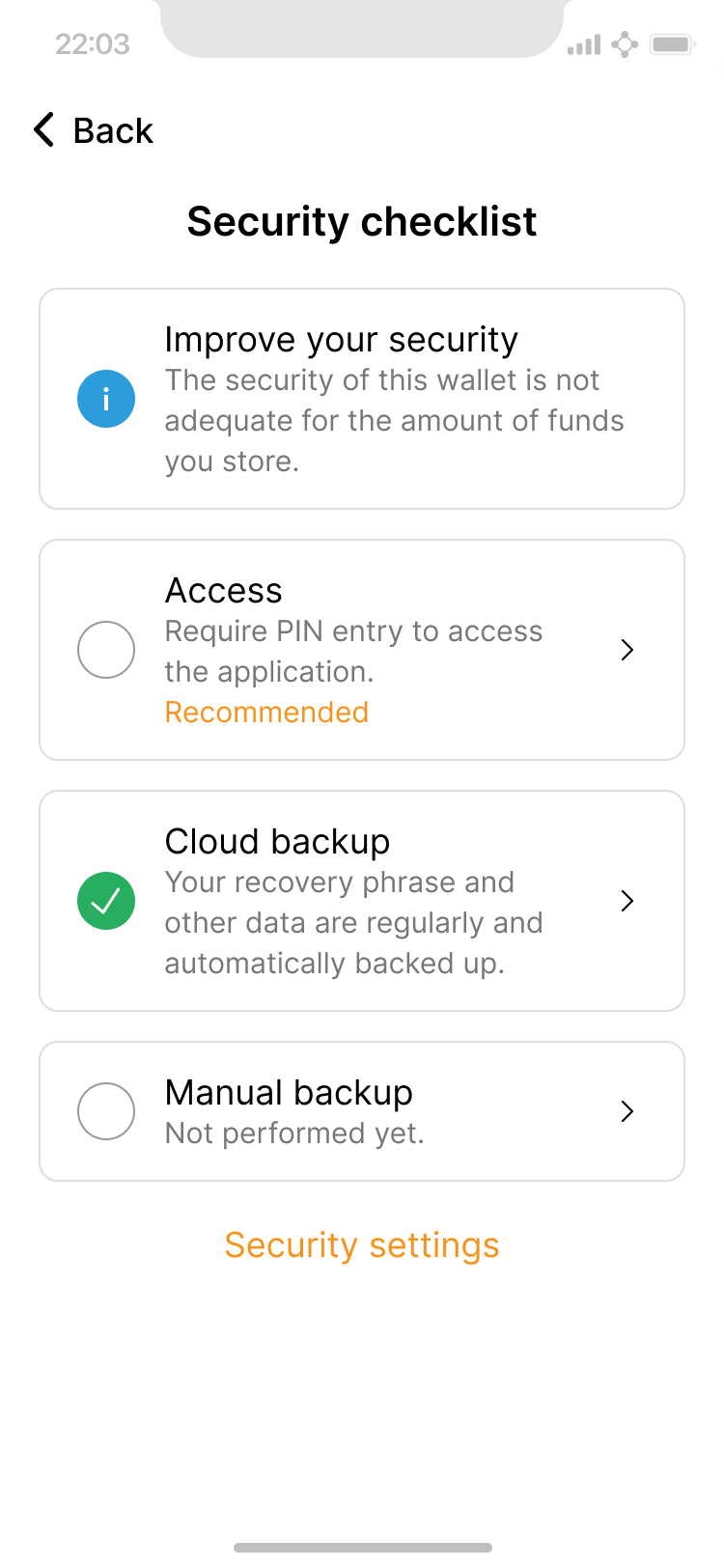Click the back arrow icon
This screenshot has width=724, height=1568.
tap(43, 129)
